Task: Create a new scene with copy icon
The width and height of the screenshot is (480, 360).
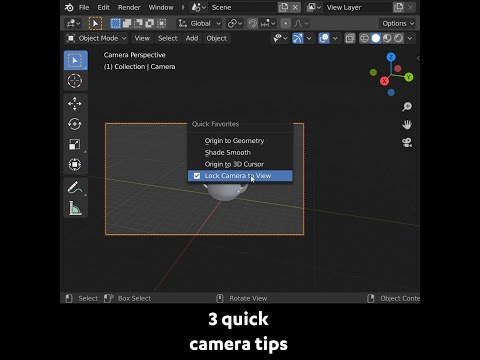Action: click(283, 7)
